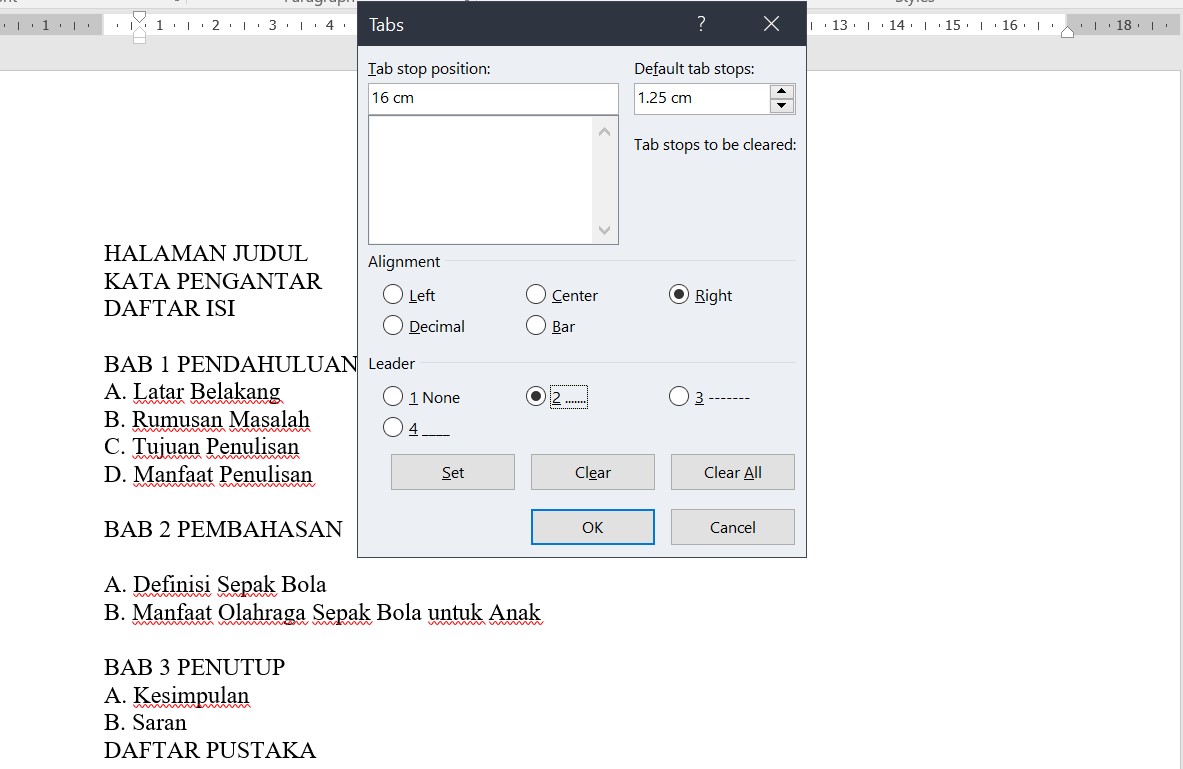The image size is (1183, 769).
Task: Click the Default tab stops value field
Action: click(x=701, y=98)
